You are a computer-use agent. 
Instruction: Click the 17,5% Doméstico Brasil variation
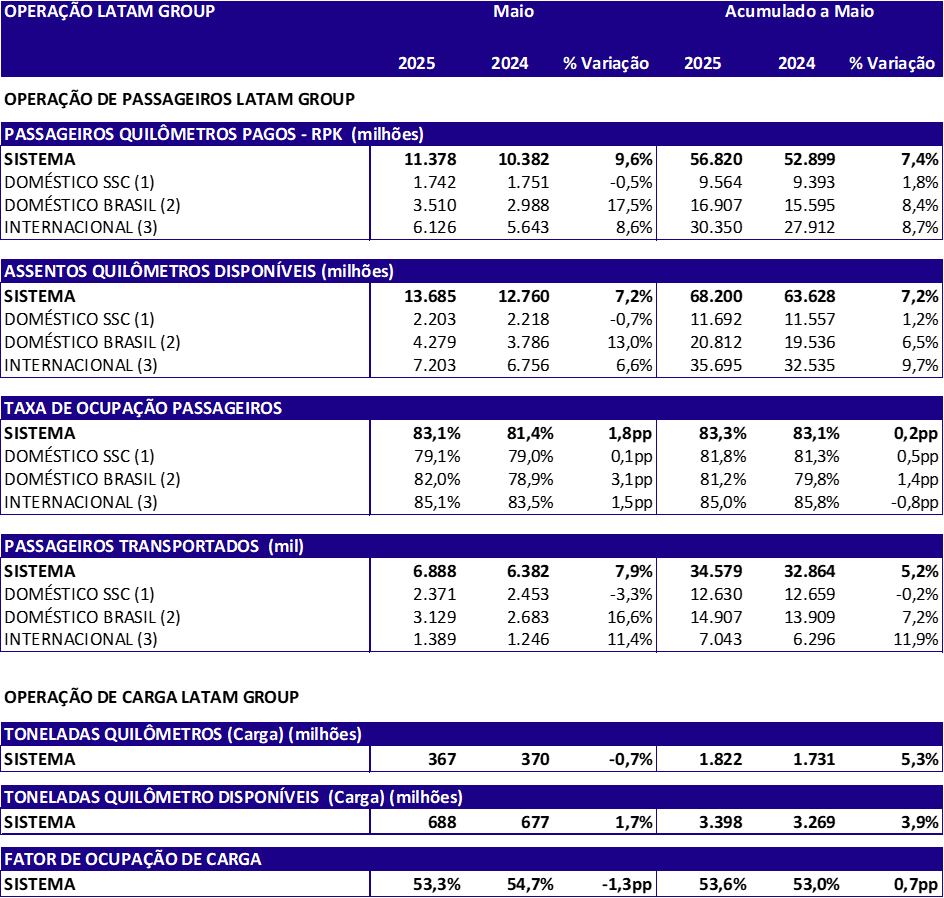[630, 205]
